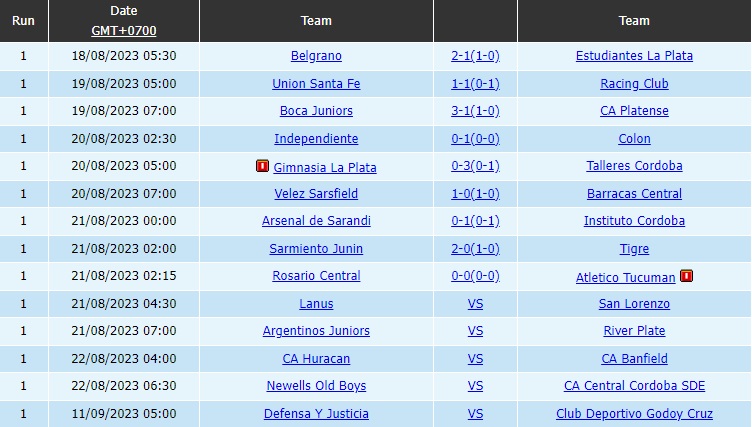
Task: Click Racing Club team link
Action: point(634,84)
